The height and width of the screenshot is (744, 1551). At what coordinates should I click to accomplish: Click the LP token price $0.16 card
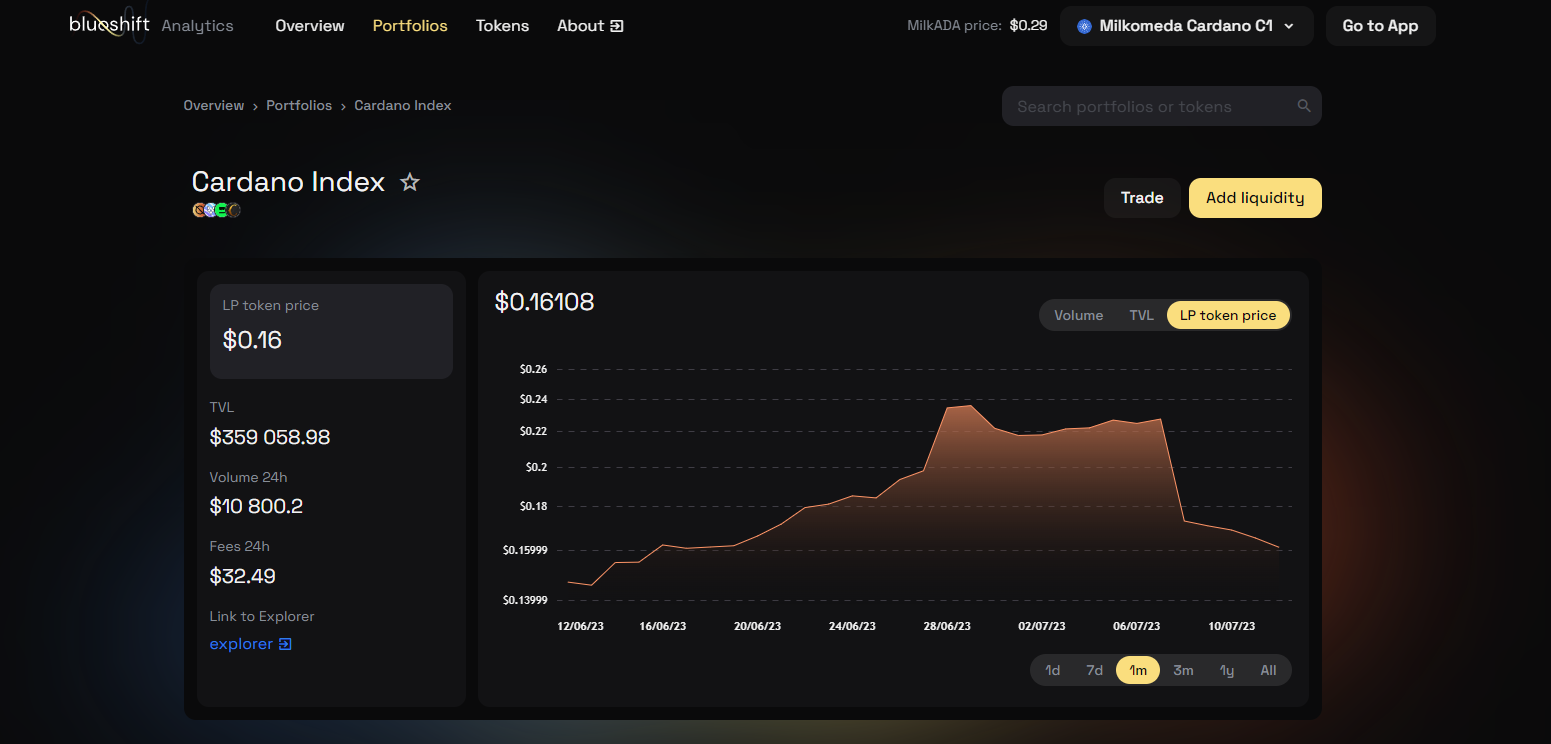331,331
